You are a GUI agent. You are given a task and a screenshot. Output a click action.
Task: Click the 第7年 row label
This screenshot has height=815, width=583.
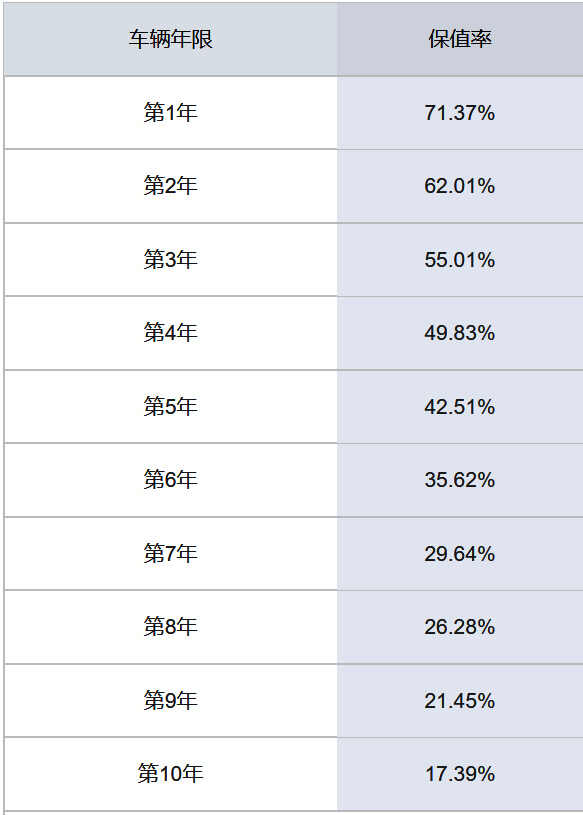tap(170, 554)
